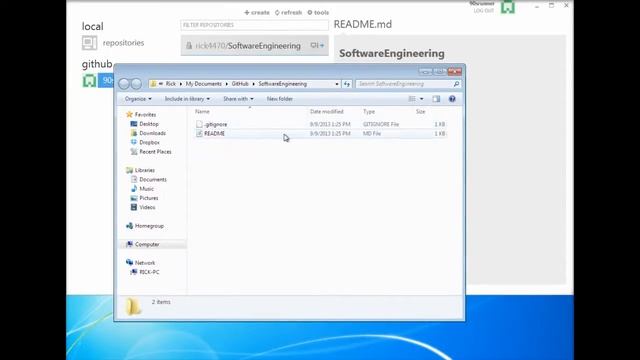Image resolution: width=640 pixels, height=360 pixels.
Task: Click the local repositories icon in GitHub window
Action: coord(89,43)
